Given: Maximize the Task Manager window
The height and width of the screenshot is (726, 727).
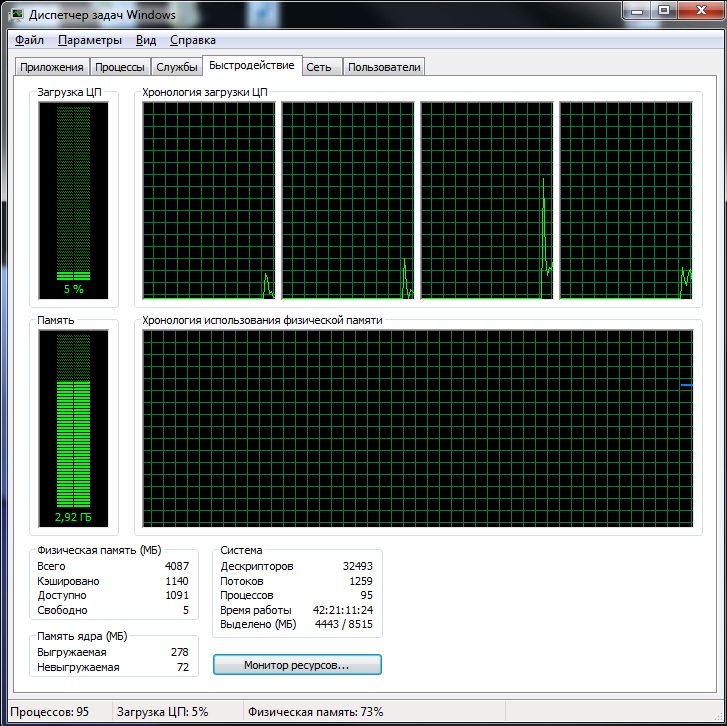Looking at the screenshot, I should pos(664,11).
